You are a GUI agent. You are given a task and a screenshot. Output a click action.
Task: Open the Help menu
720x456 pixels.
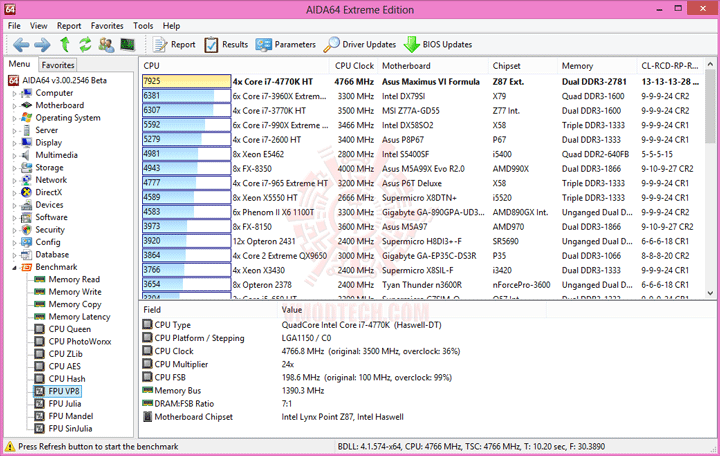tap(171, 26)
